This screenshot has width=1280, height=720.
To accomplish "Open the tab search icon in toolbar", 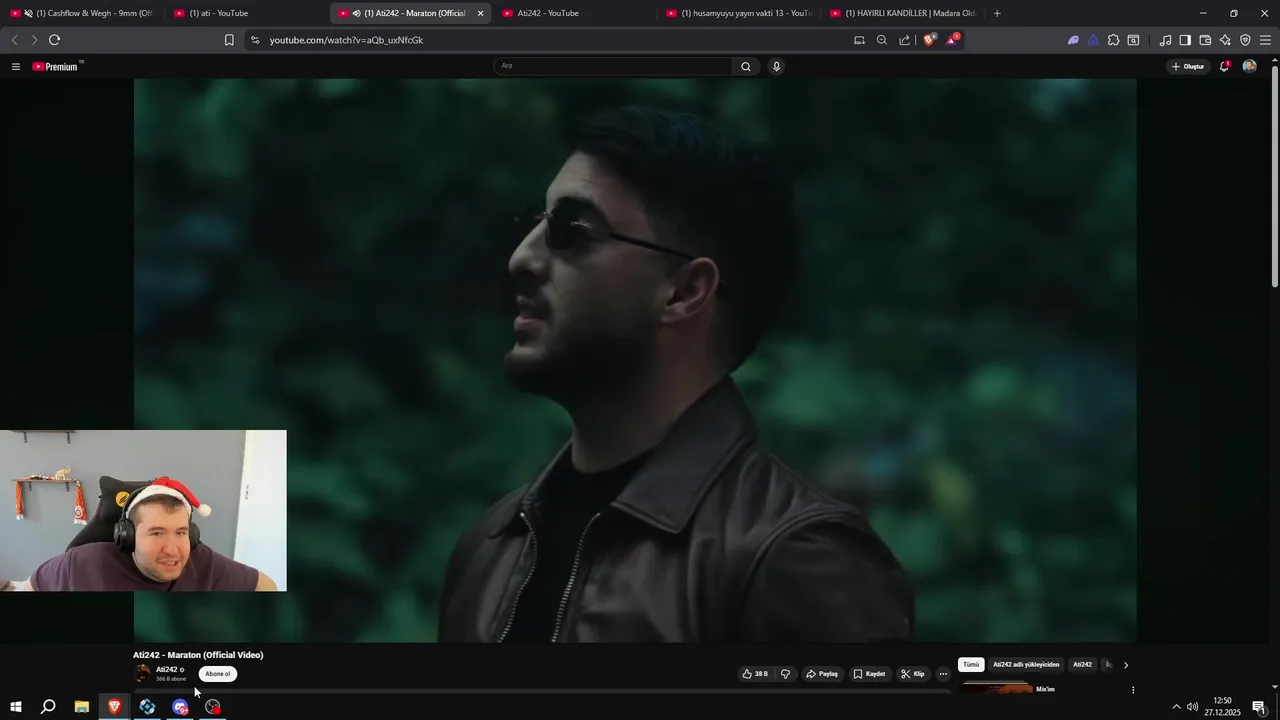I will coord(1133,40).
